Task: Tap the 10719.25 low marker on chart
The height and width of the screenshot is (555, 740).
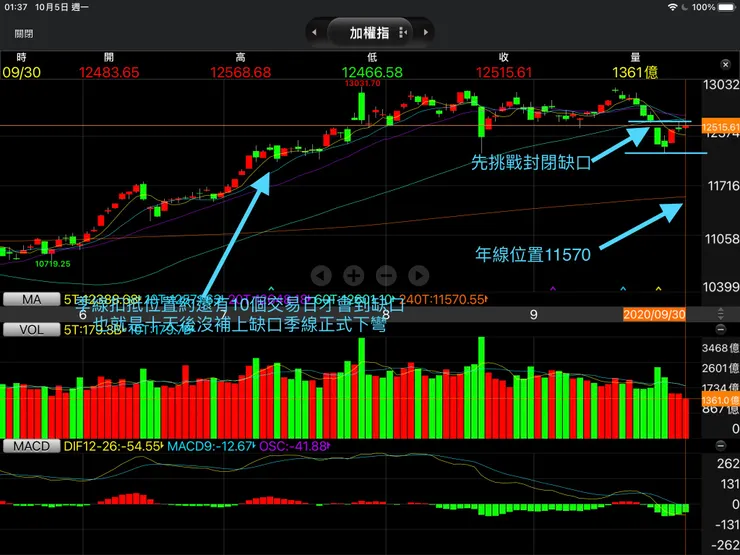Action: click(52, 264)
